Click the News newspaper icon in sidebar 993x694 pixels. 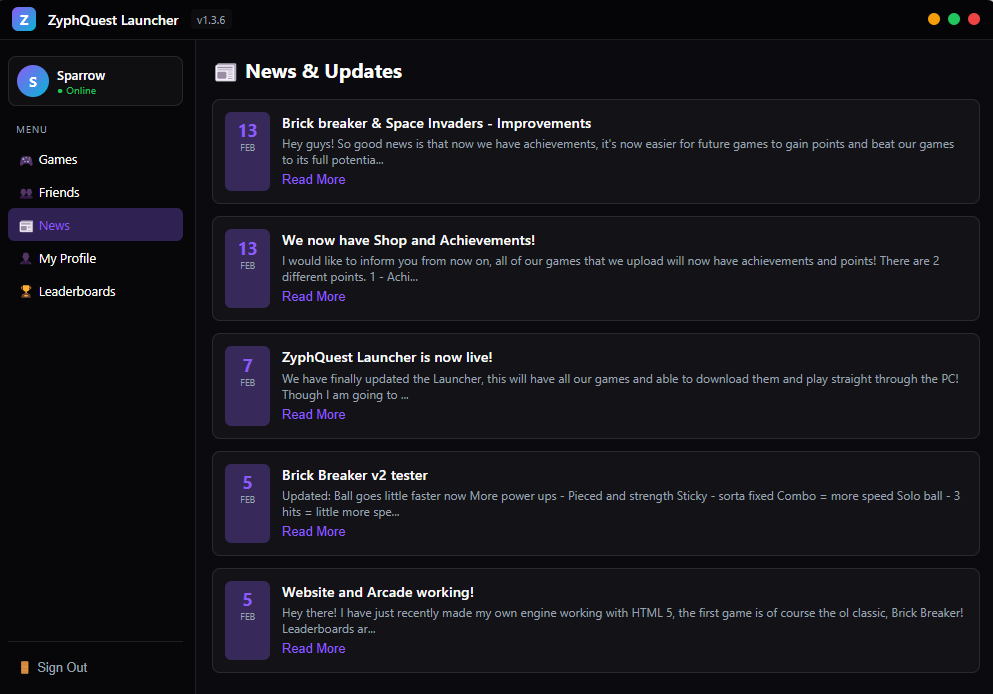pyautogui.click(x=26, y=225)
